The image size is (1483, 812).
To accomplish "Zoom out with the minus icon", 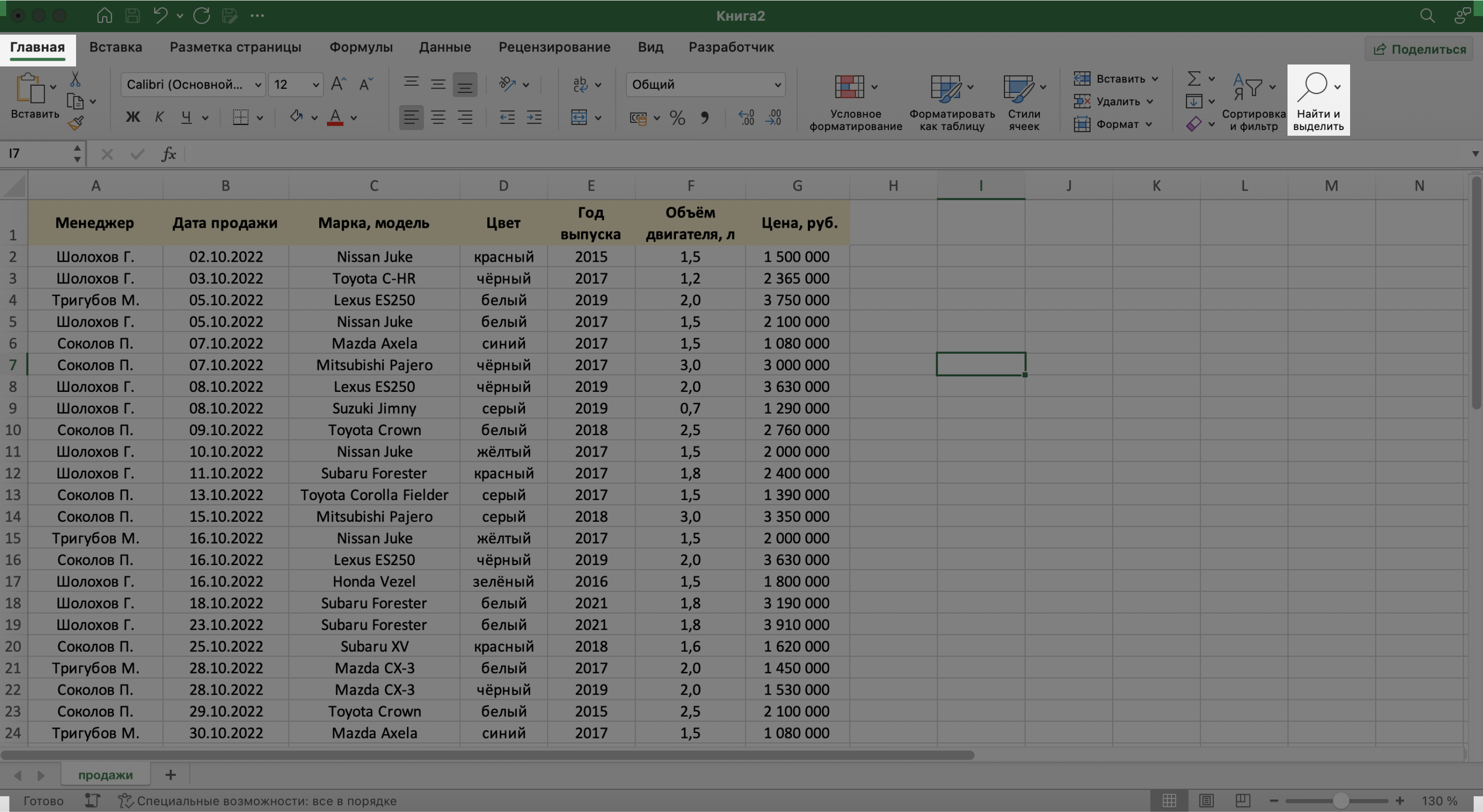I will point(1274,800).
